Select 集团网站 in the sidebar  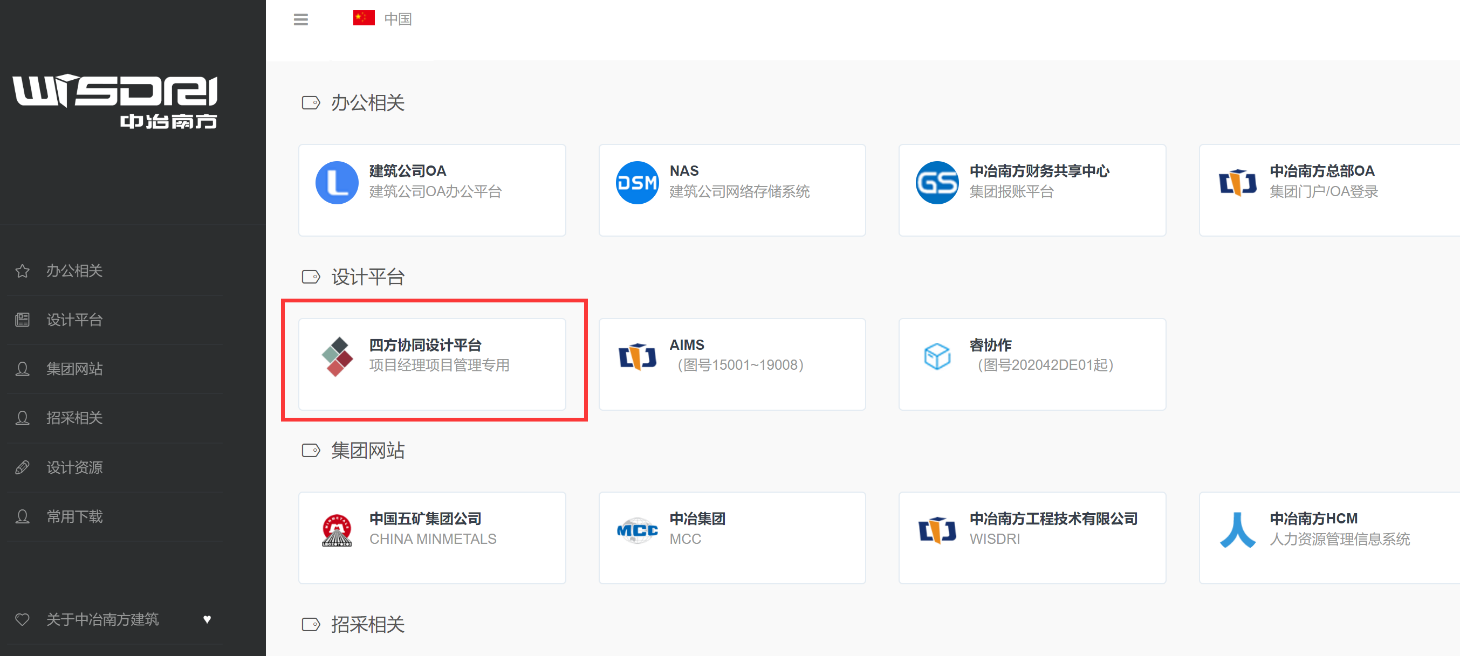[x=74, y=369]
